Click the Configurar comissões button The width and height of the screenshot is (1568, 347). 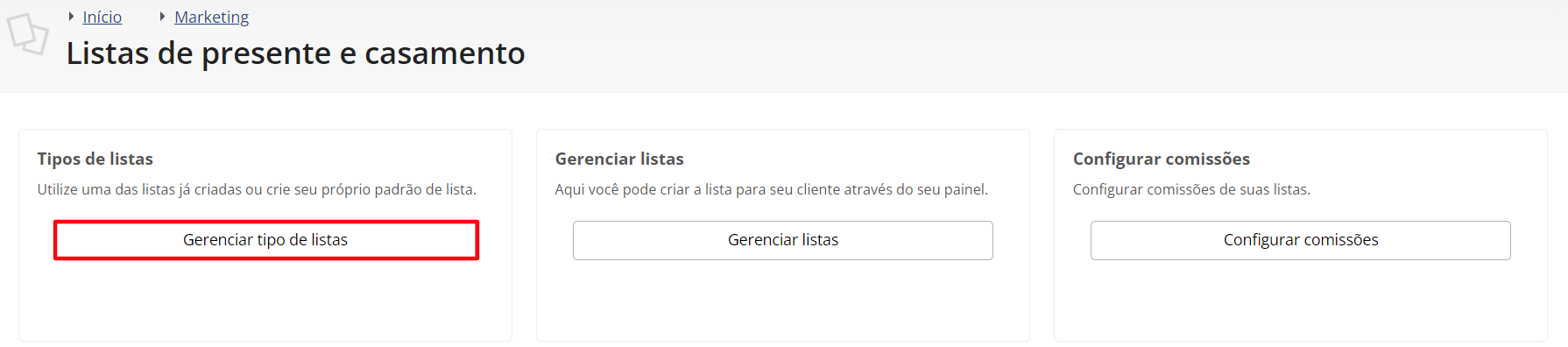1300,240
